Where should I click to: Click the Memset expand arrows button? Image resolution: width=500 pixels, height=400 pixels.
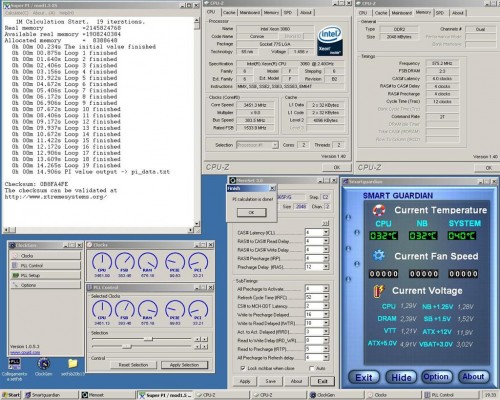326,223
